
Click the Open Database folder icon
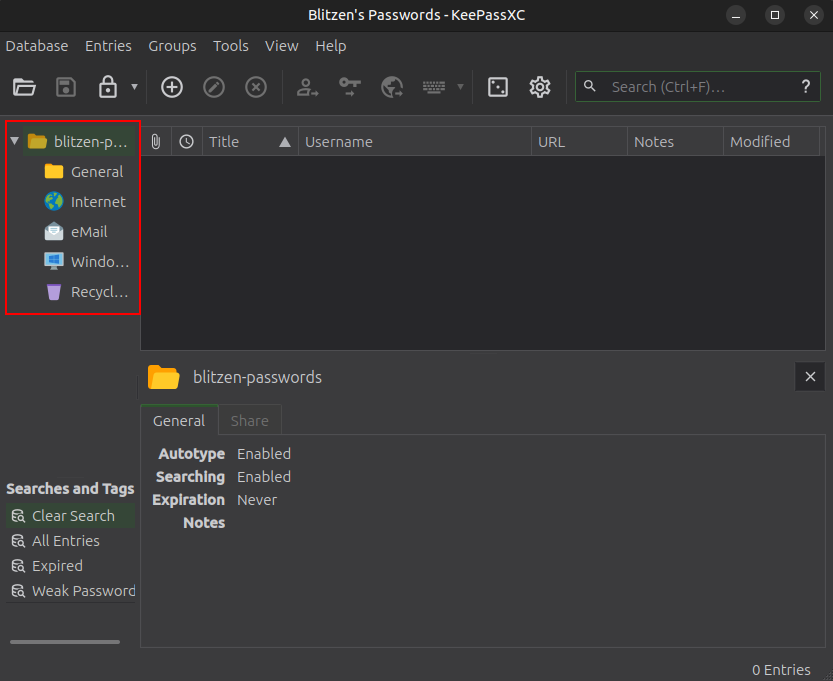tap(24, 87)
